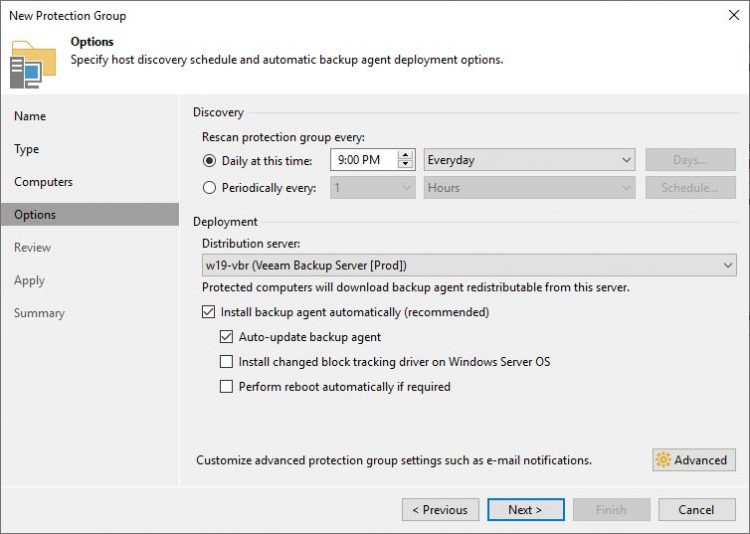
Task: Go to the Name wizard step
Action: (30, 116)
